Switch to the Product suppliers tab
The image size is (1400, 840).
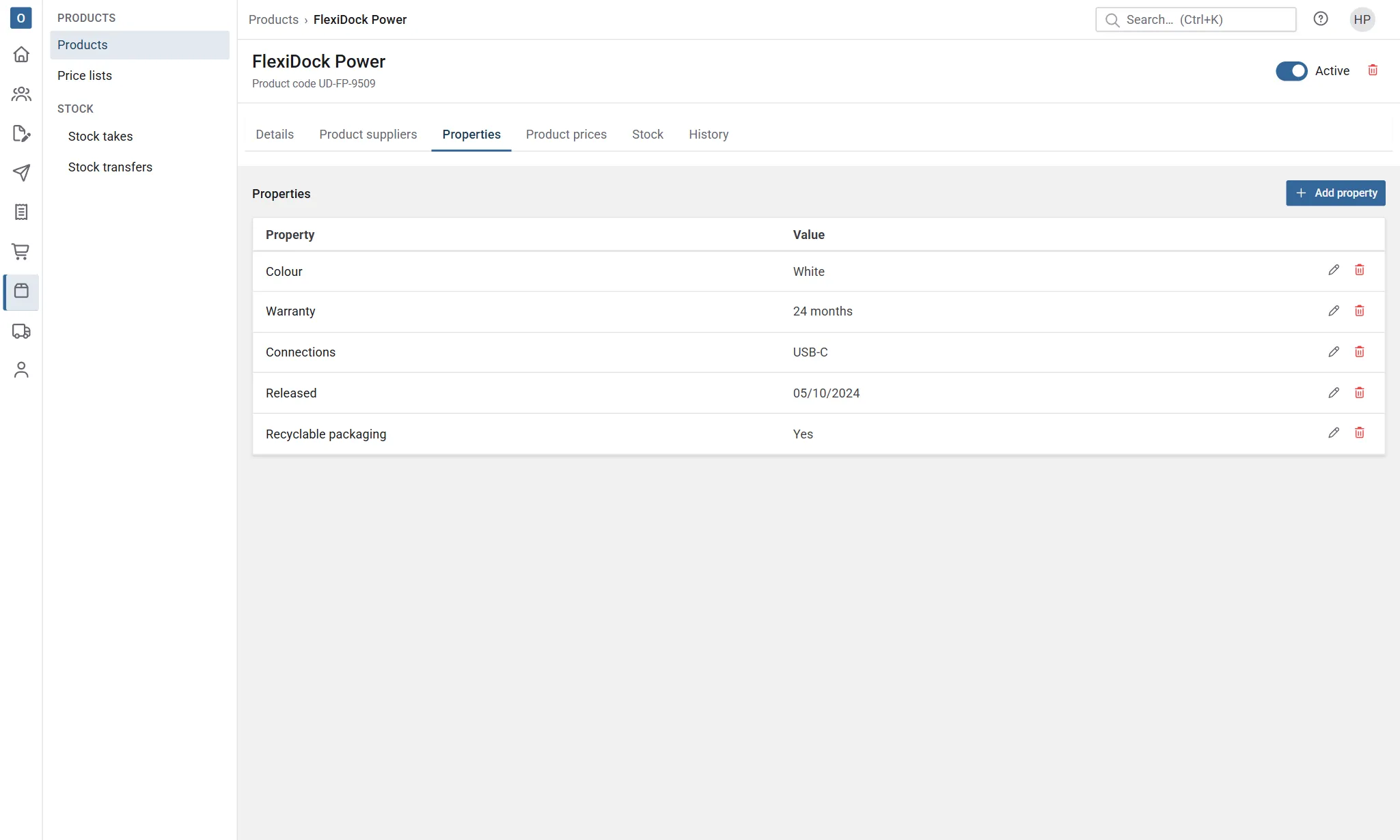[x=368, y=135]
